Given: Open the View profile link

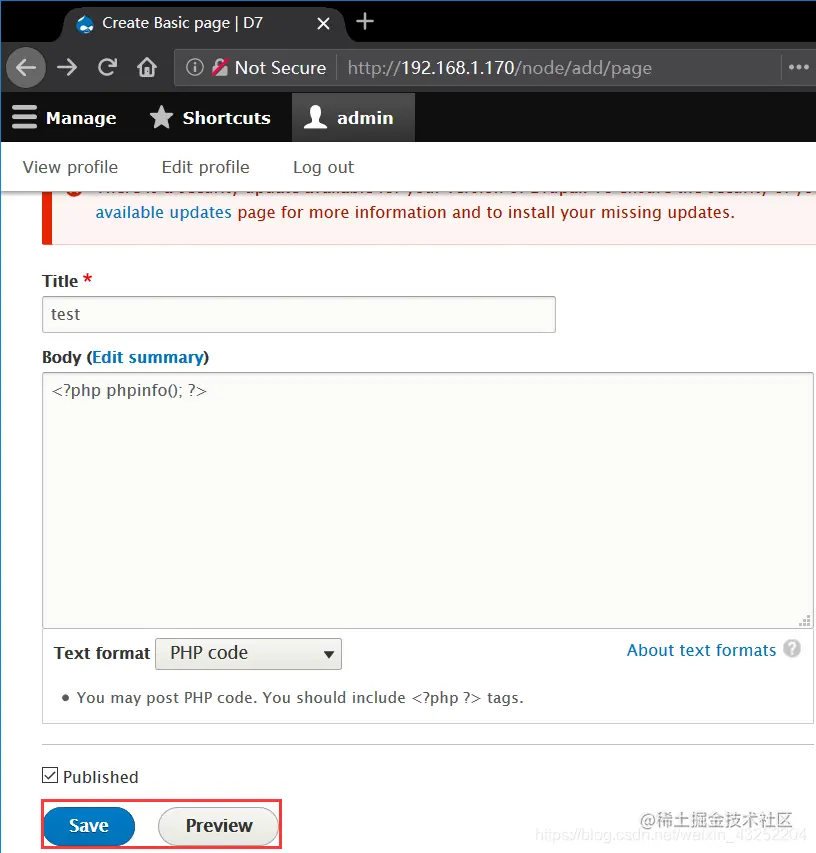Looking at the screenshot, I should 70,167.
